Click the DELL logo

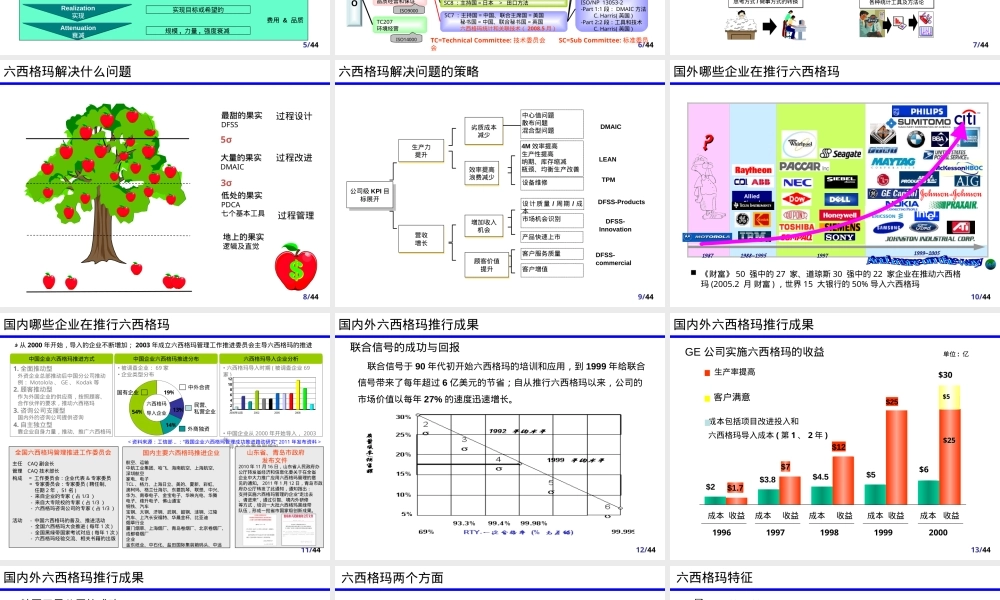841,200
